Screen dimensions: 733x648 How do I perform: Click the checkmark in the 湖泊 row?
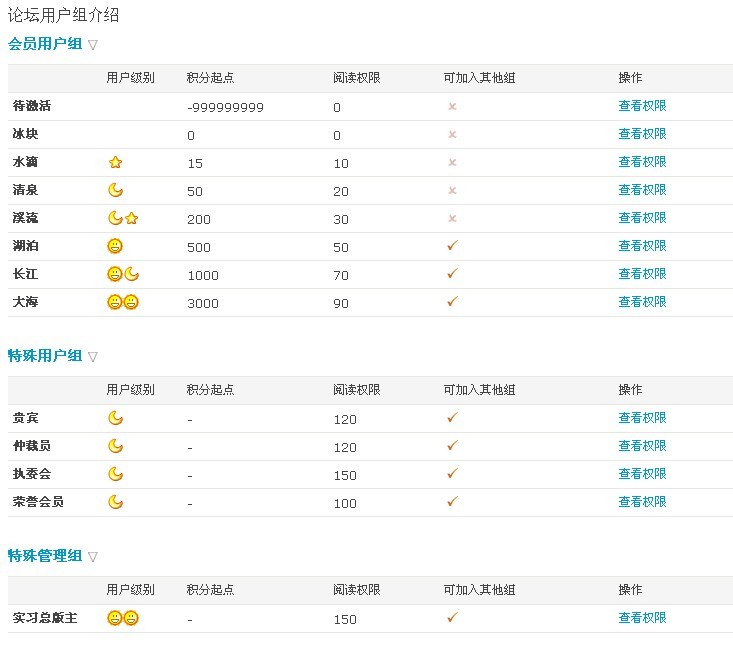coord(452,245)
